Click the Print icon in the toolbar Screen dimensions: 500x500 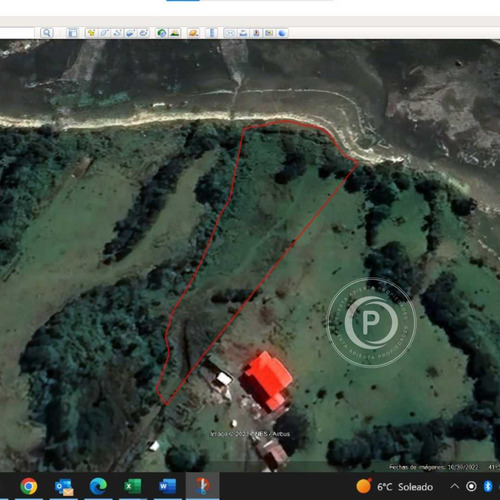coord(243,33)
